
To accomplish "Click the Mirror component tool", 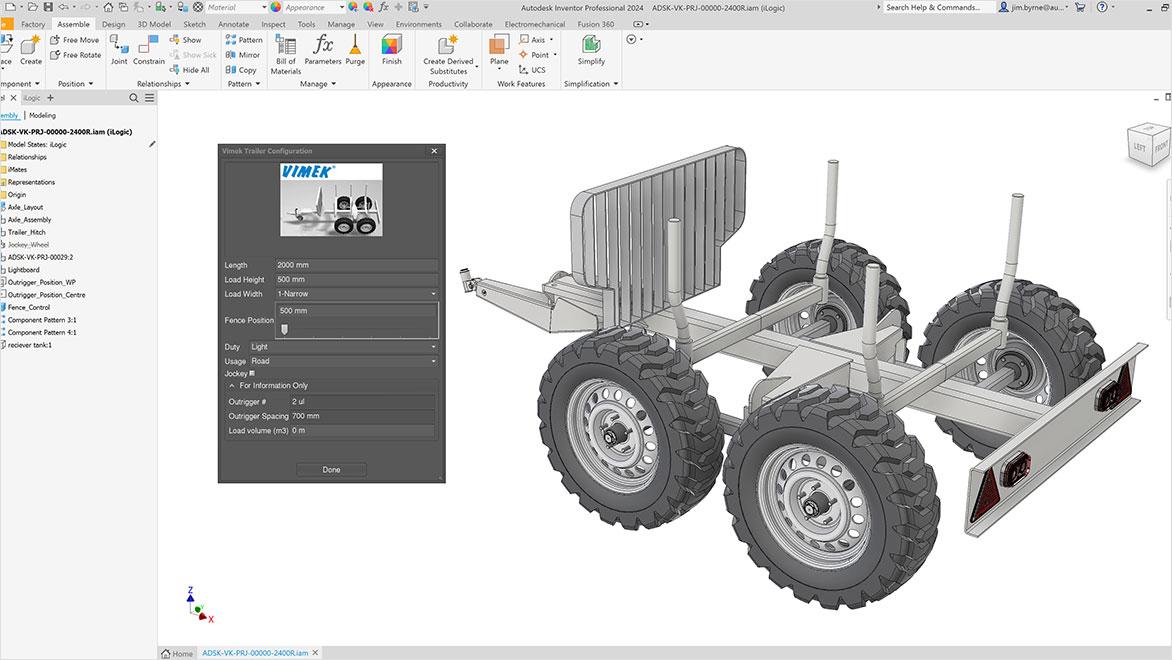I will pyautogui.click(x=243, y=55).
